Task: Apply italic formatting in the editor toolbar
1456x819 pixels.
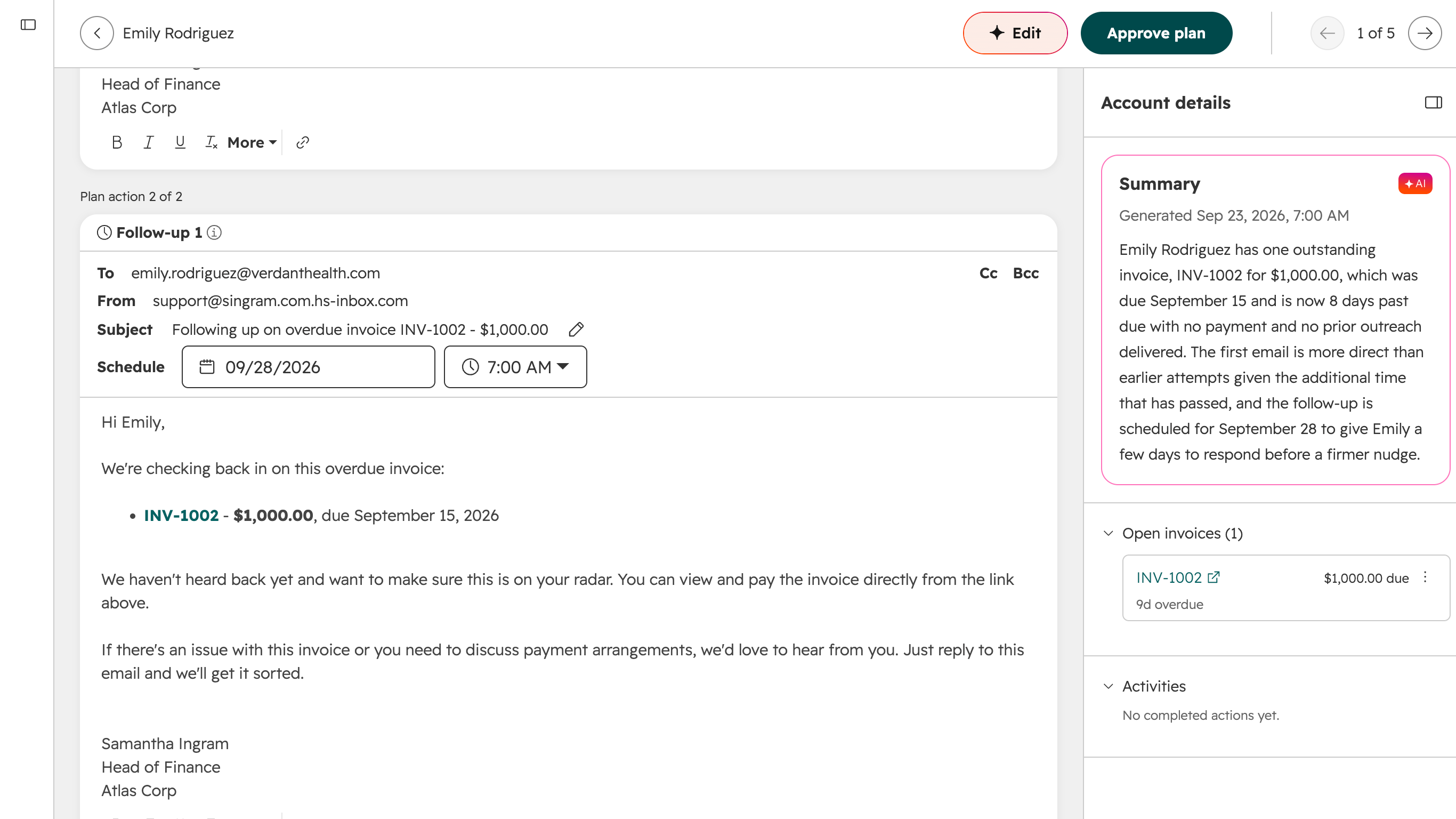Action: coord(148,142)
